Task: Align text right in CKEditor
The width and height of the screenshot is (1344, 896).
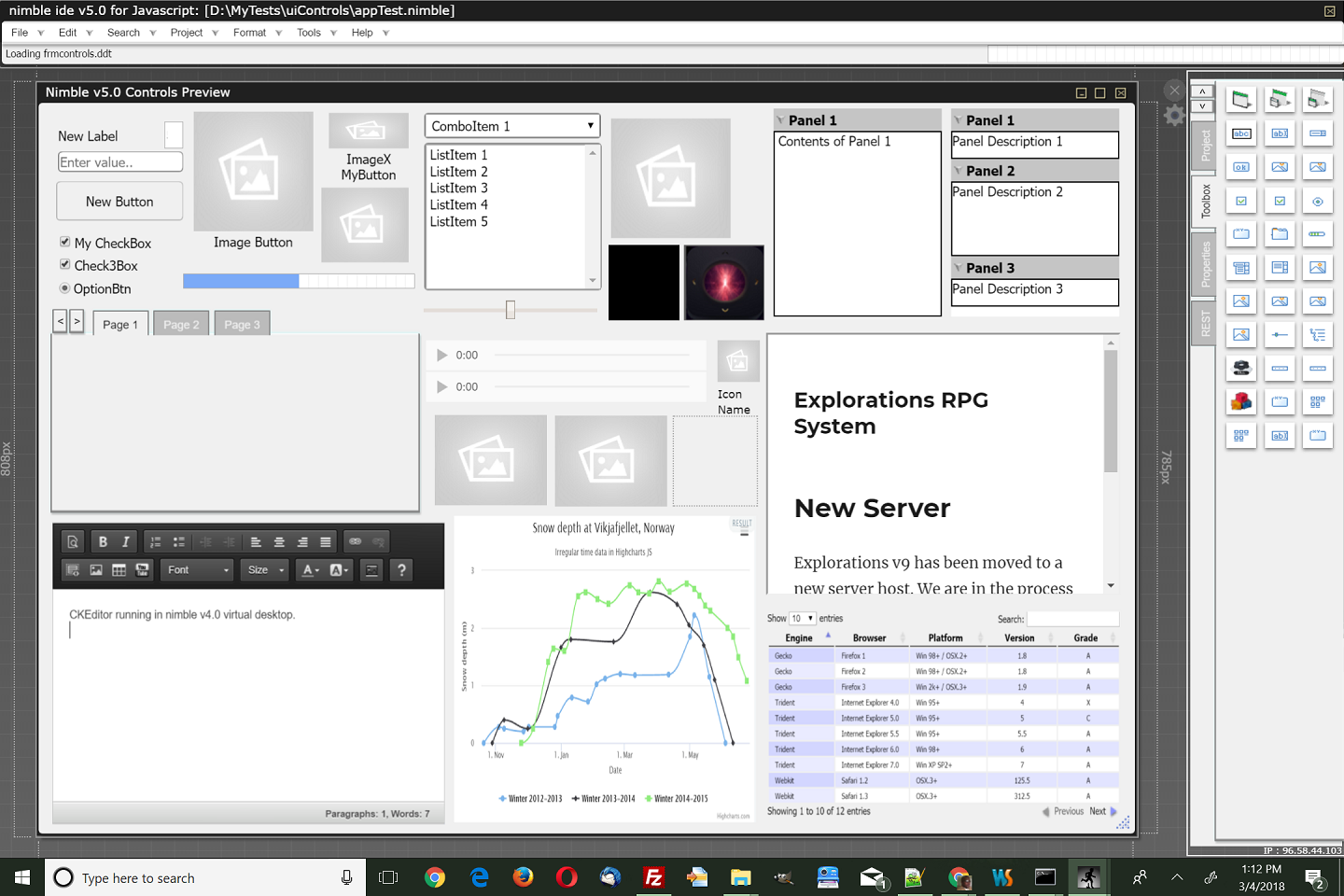Action: (302, 541)
